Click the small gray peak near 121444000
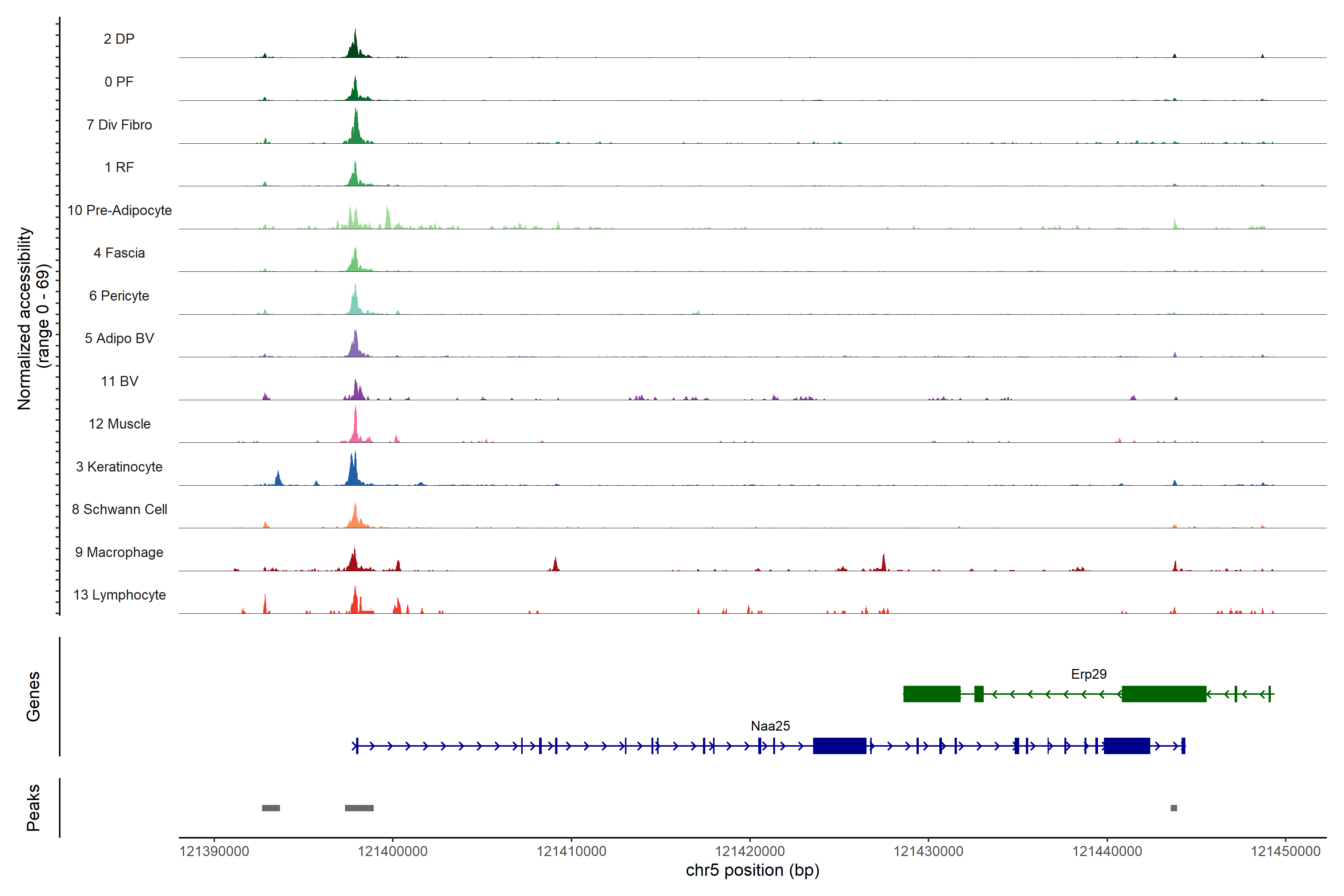The height and width of the screenshot is (896, 1344). 1174,808
